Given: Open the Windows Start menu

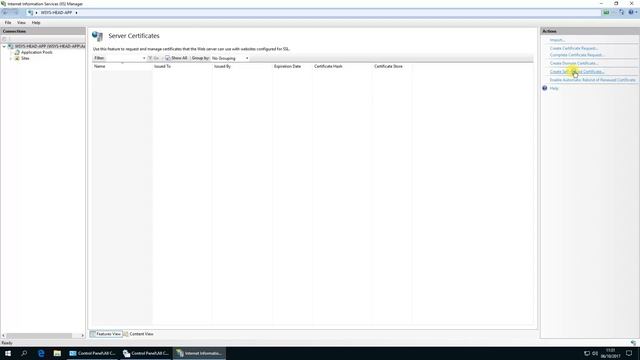Looking at the screenshot, I should 8,353.
